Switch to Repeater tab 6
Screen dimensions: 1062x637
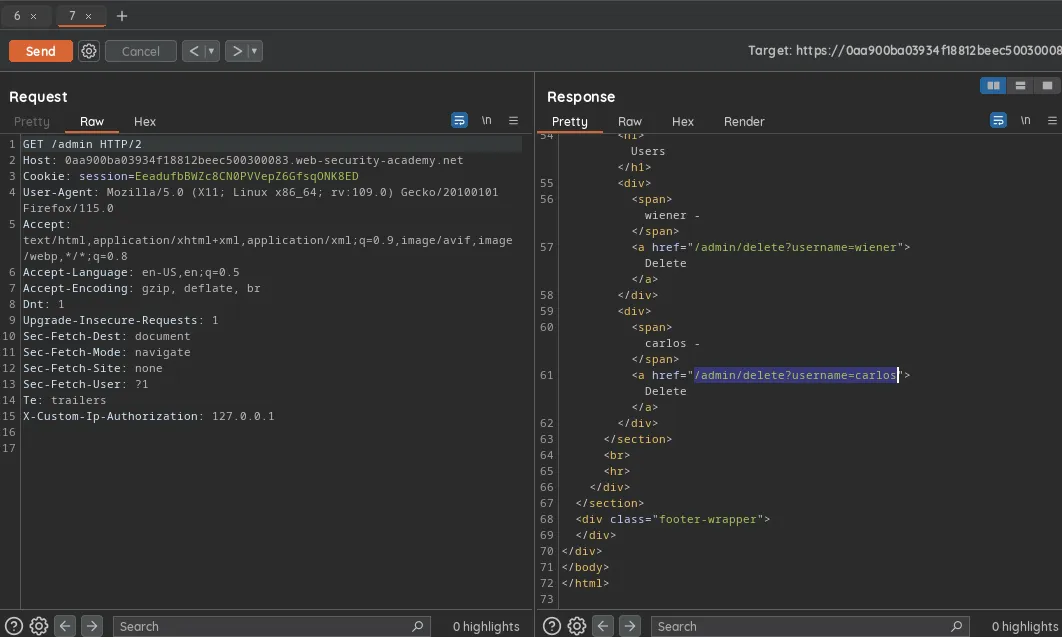(x=17, y=16)
